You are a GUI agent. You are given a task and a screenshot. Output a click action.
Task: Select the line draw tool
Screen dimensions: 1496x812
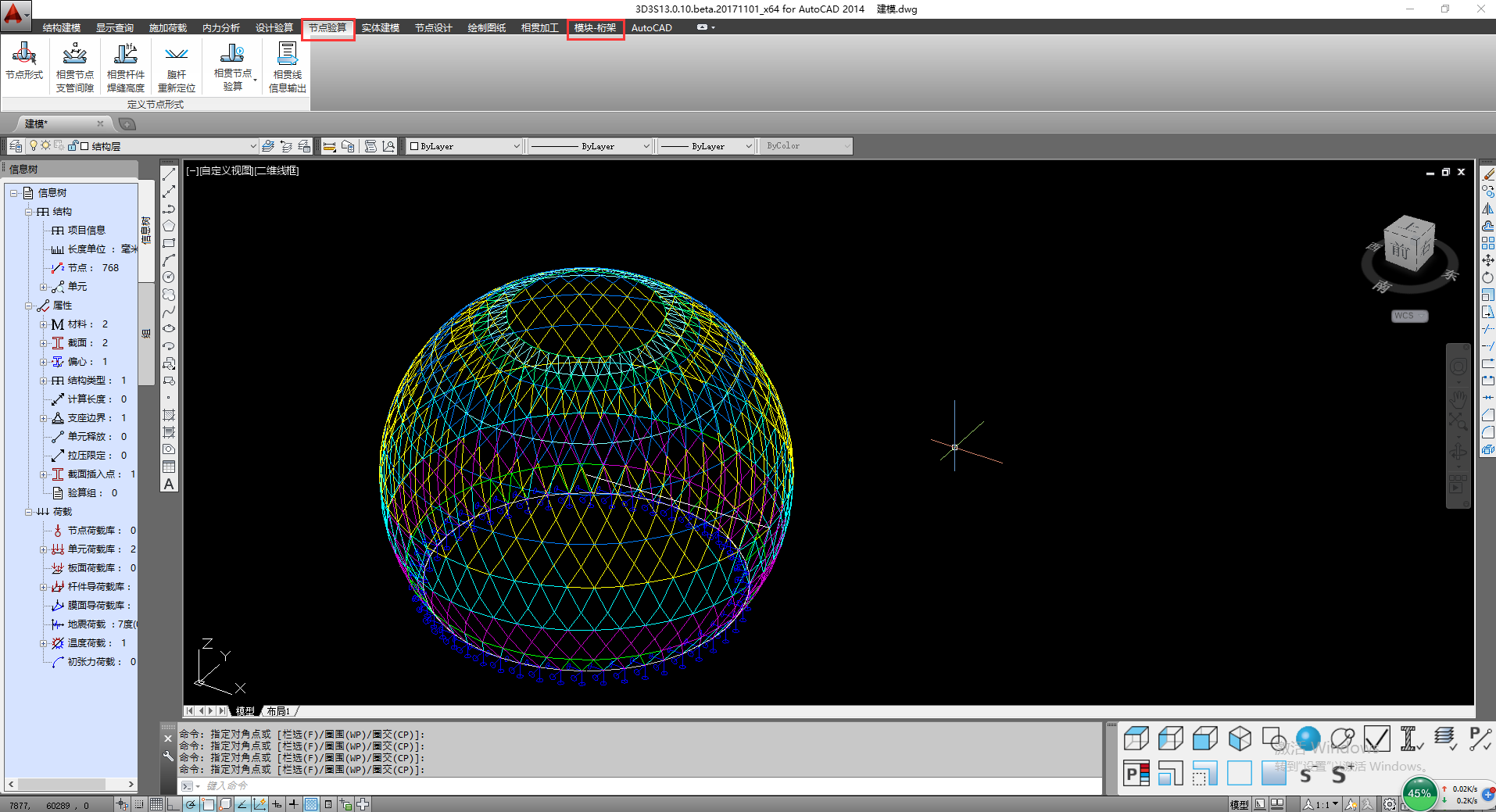169,174
